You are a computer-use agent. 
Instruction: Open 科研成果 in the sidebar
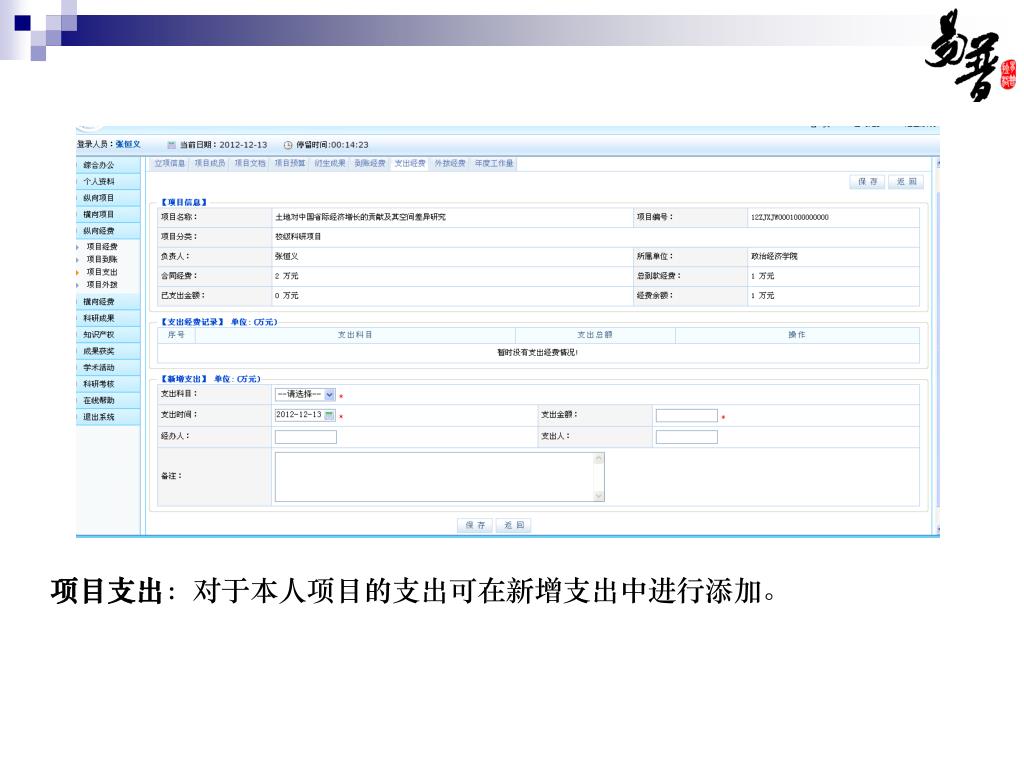[108, 318]
